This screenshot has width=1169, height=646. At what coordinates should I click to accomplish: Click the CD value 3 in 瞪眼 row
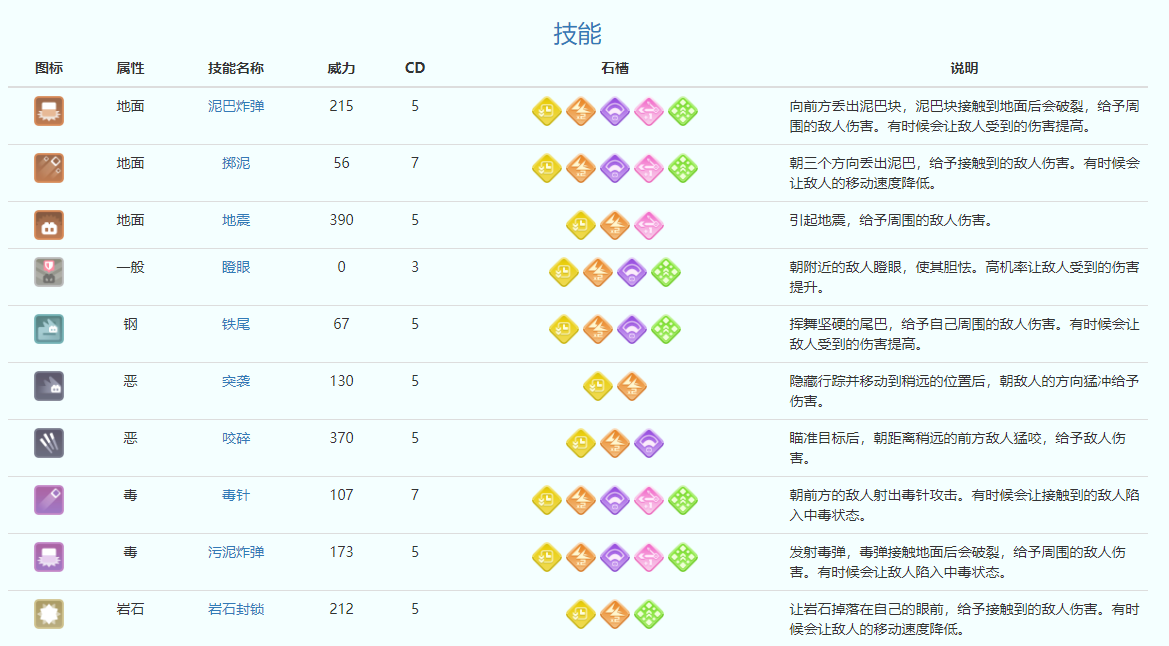click(415, 267)
